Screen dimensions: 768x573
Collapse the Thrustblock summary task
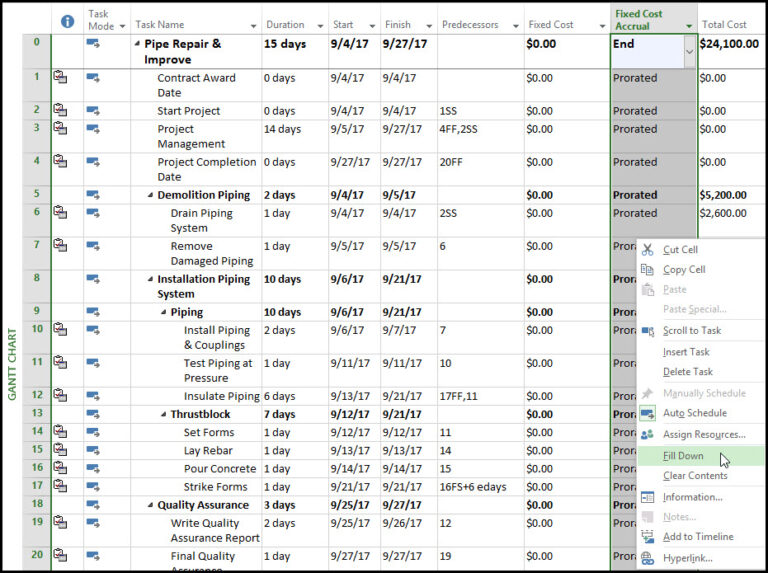pyautogui.click(x=164, y=414)
